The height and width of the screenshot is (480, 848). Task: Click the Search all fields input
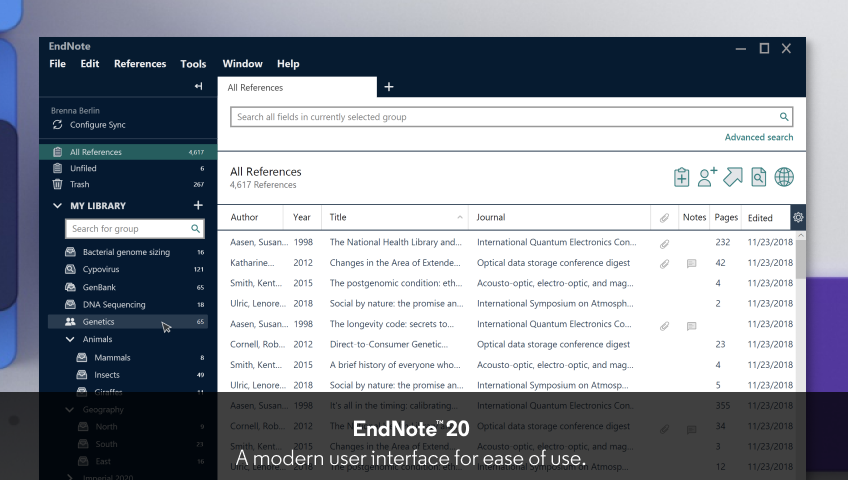512,117
